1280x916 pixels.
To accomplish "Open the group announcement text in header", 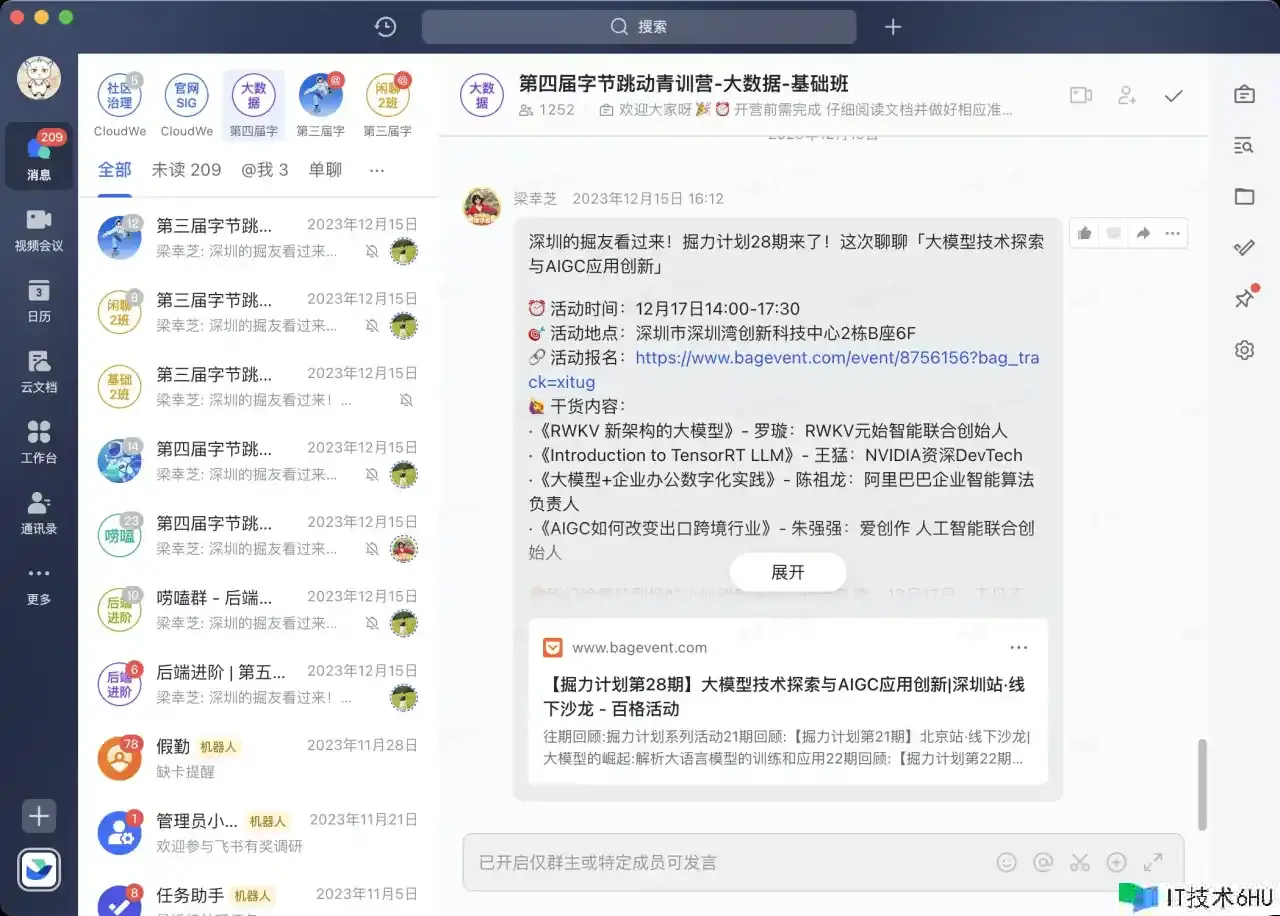I will pos(806,110).
